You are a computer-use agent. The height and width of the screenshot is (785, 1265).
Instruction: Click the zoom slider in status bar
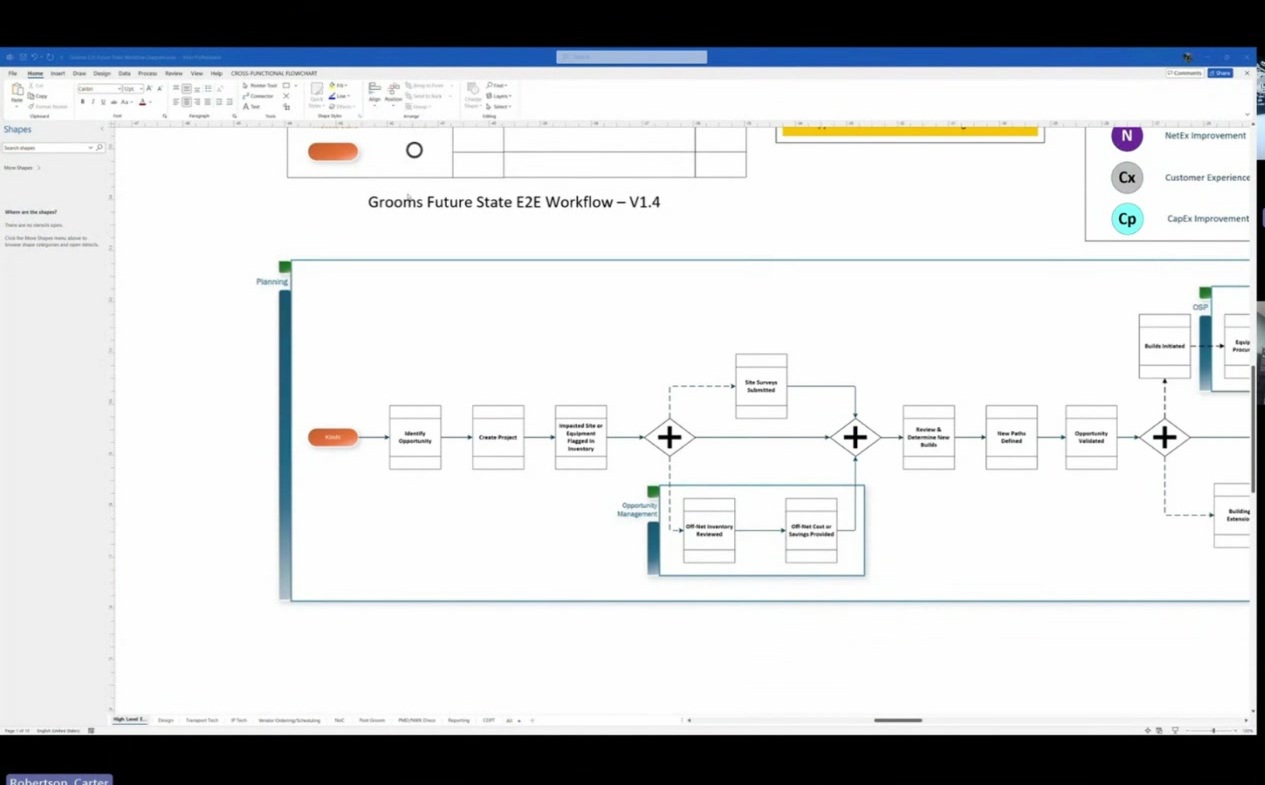[1213, 730]
